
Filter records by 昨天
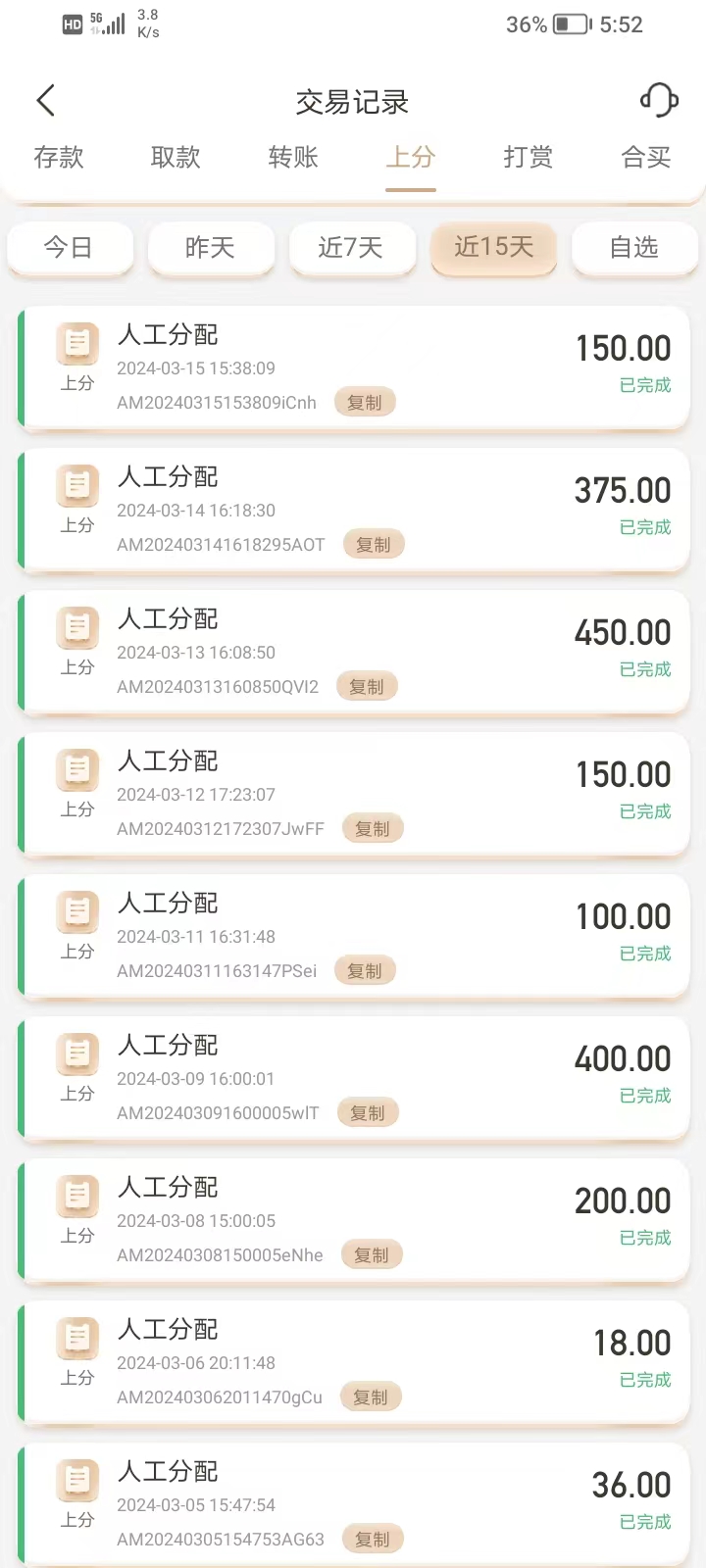(x=211, y=248)
